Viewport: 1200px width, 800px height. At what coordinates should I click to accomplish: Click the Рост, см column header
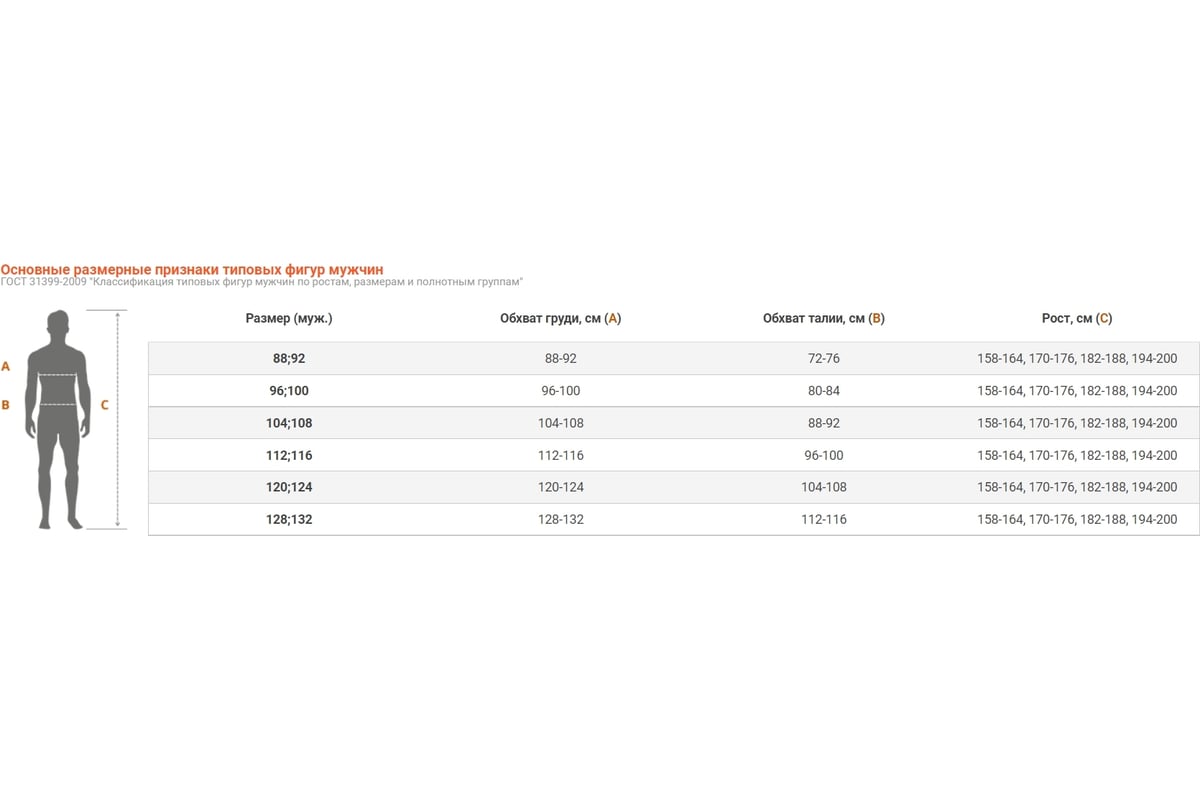pyautogui.click(x=1077, y=319)
